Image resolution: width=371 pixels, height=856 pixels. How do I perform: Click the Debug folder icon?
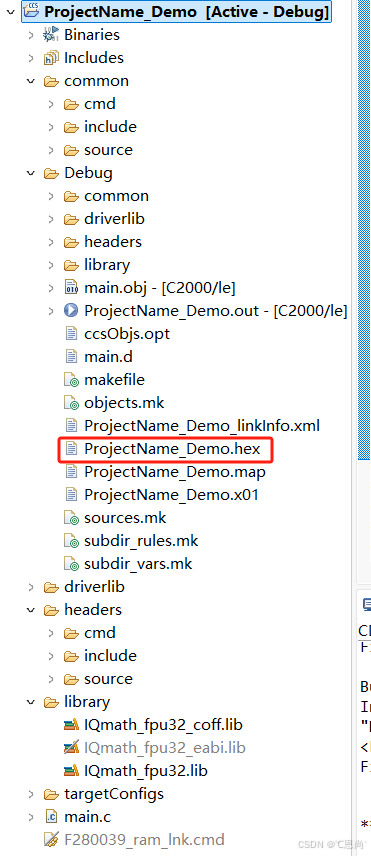pos(51,173)
